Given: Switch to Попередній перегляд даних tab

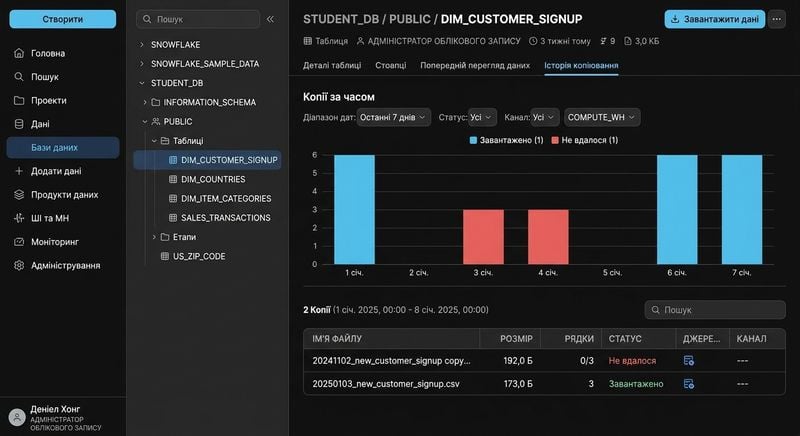Looking at the screenshot, I should pyautogui.click(x=475, y=65).
